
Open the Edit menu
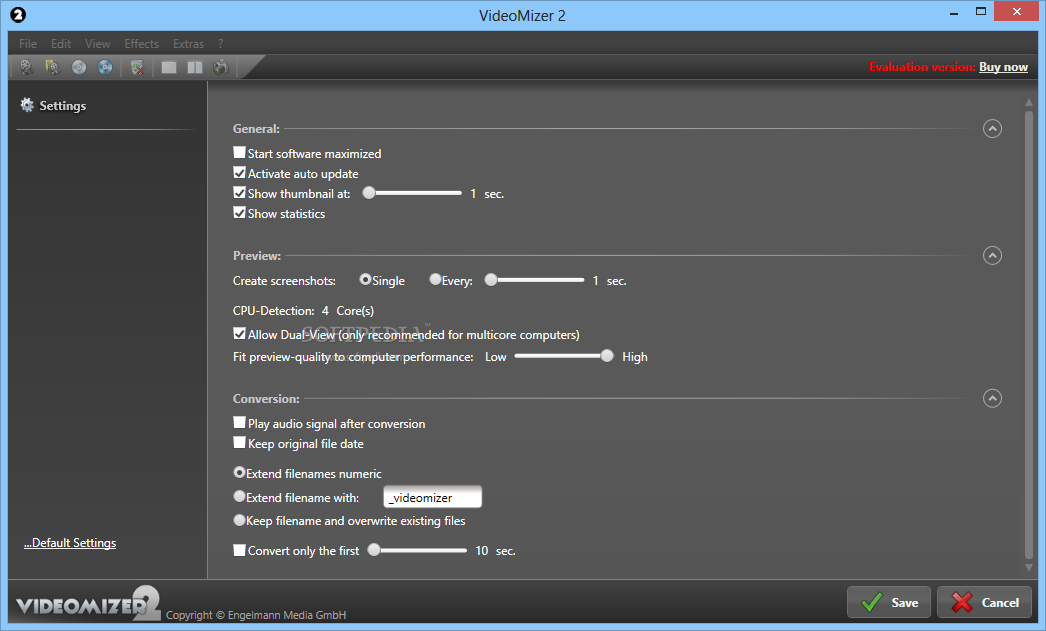coord(61,43)
